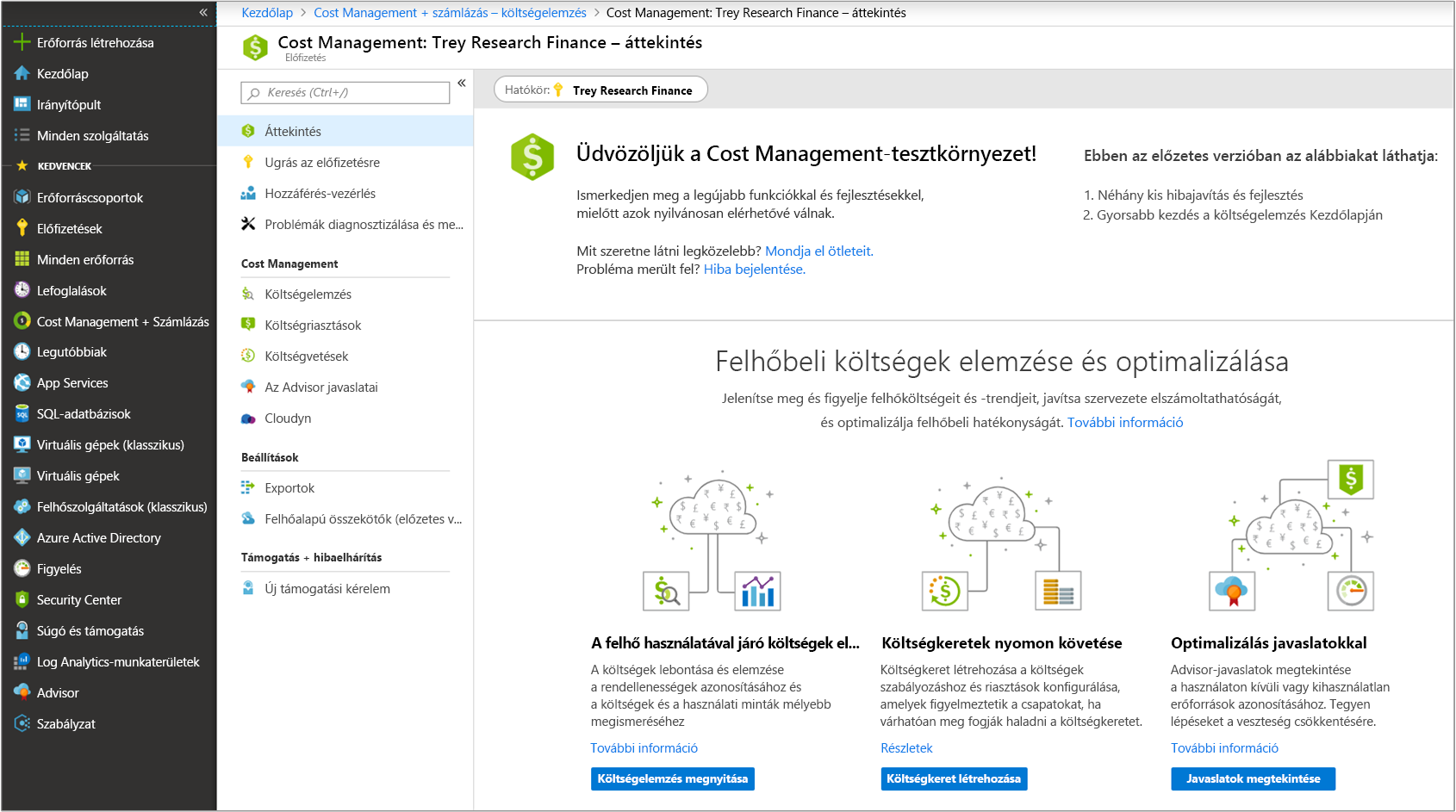The image size is (1456, 812).
Task: Collapse the Cost Management resource menu
Action: 462,83
